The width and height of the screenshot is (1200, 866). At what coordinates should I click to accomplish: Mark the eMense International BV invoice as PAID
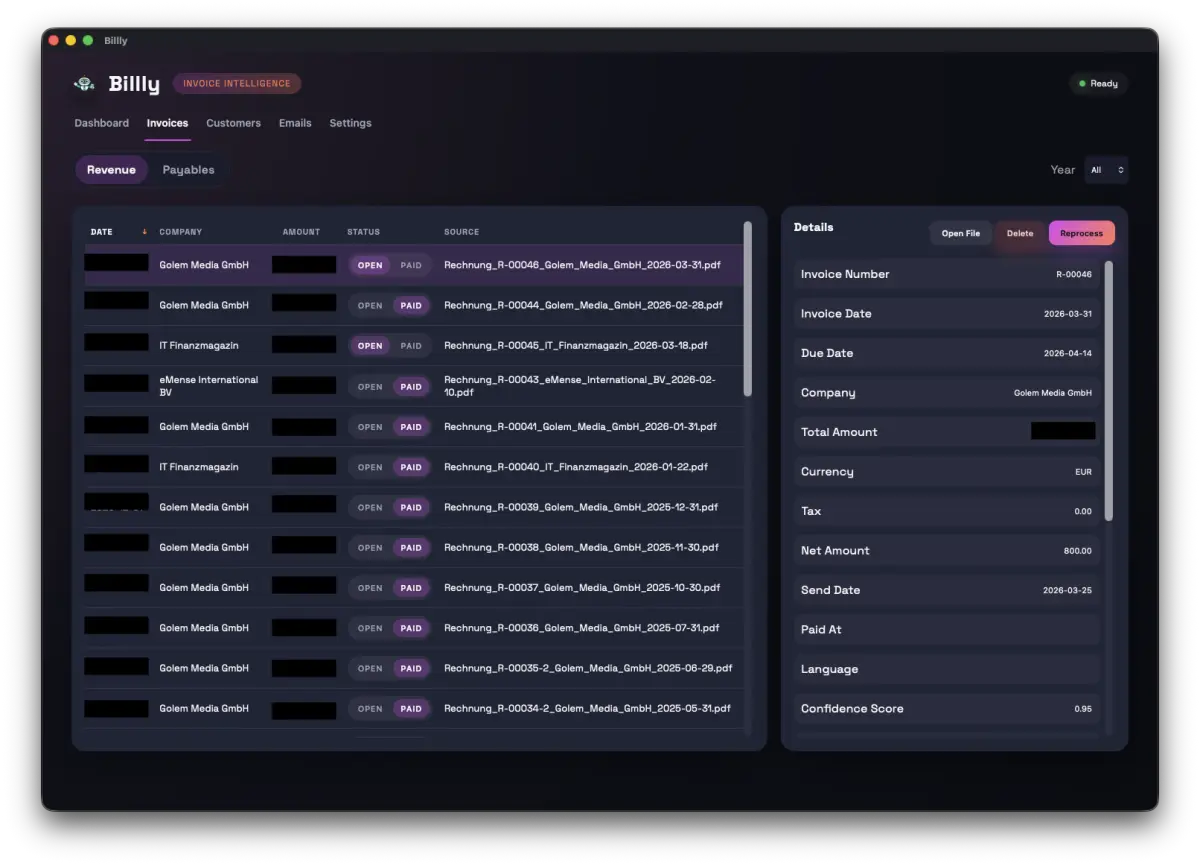coord(411,386)
